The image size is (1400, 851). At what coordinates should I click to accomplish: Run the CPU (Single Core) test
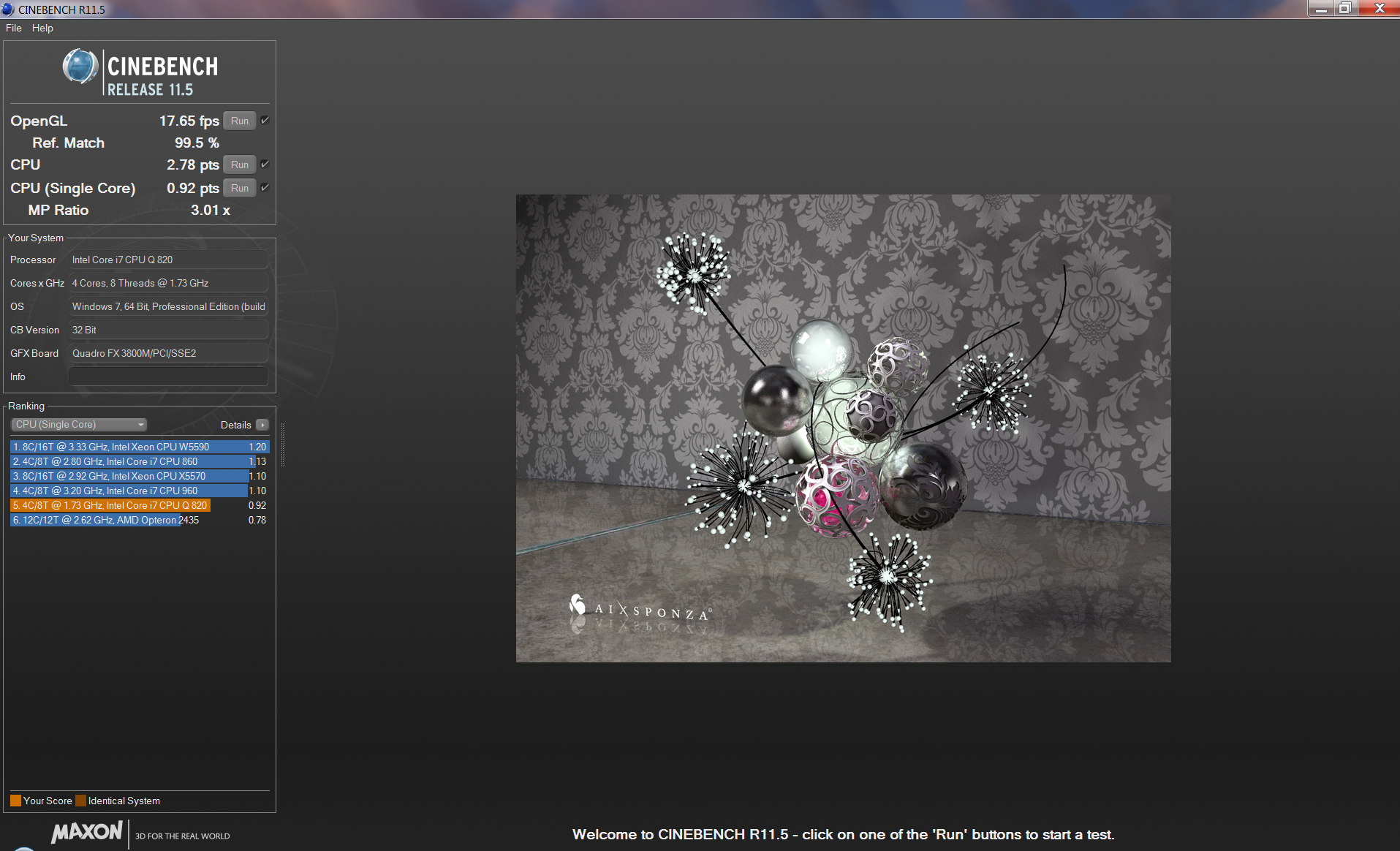point(240,188)
